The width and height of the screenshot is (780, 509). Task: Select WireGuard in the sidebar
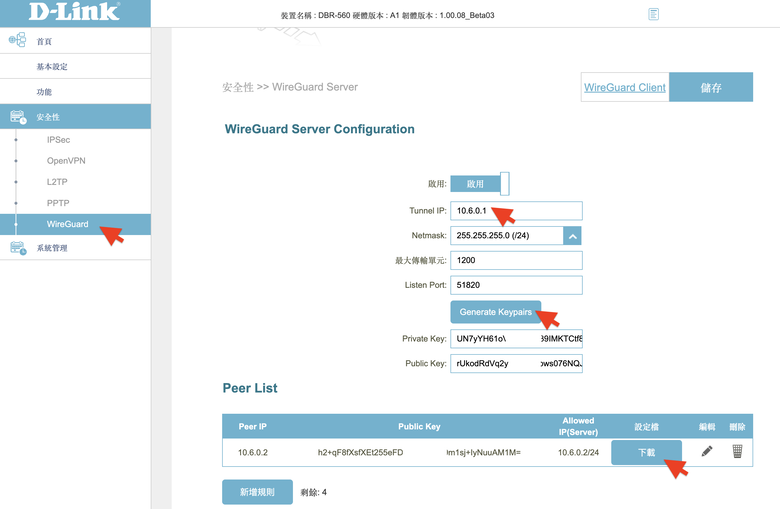pos(75,224)
